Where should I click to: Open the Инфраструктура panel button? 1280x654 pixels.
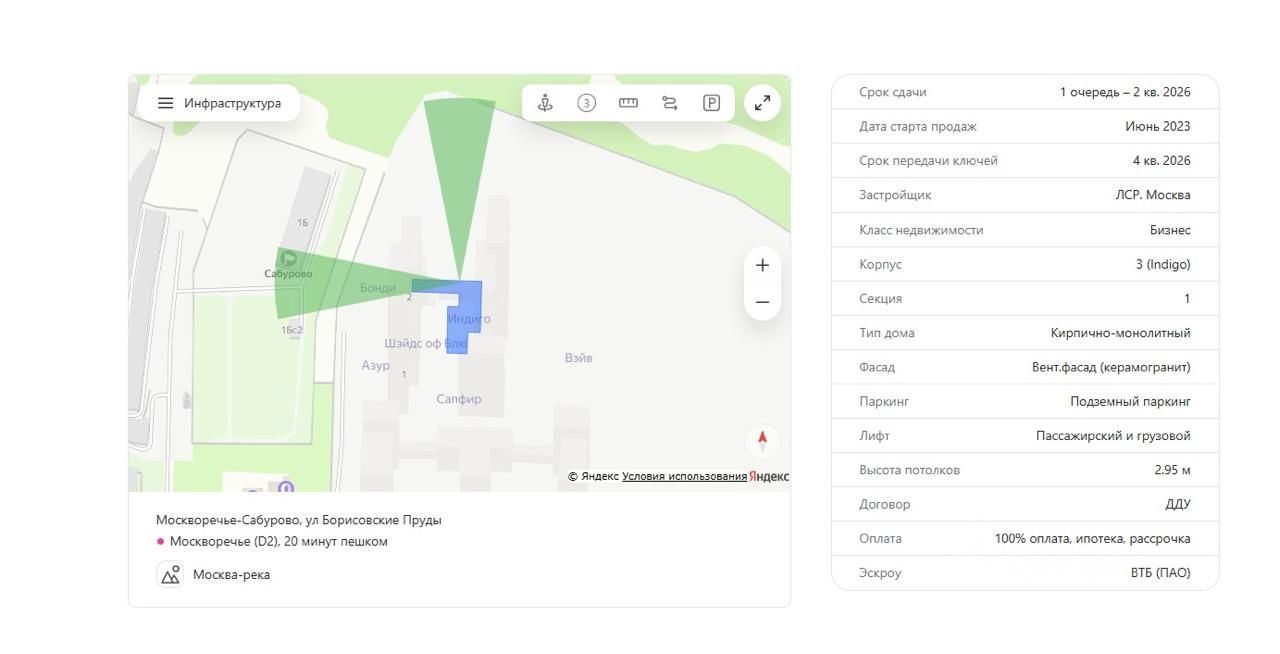tap(222, 103)
